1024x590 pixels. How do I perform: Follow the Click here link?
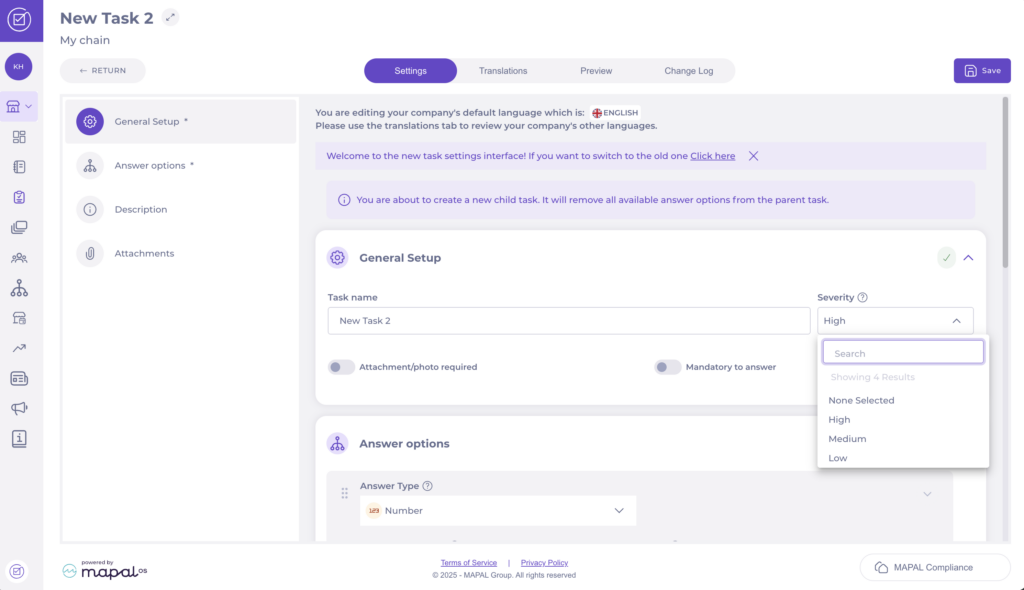pyautogui.click(x=712, y=156)
